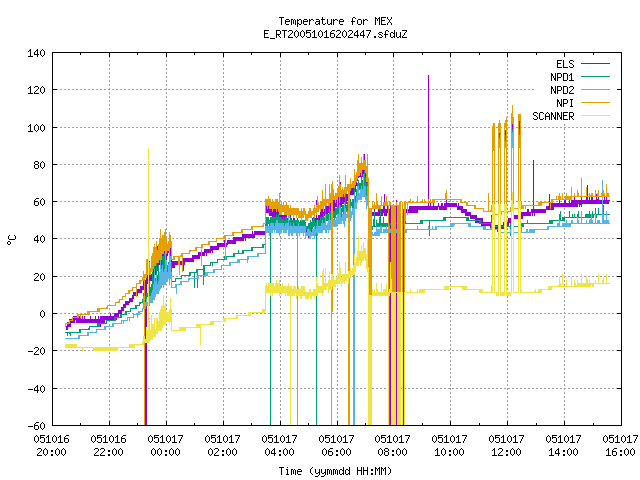Click the 80 y-axis tick label

coord(39,165)
